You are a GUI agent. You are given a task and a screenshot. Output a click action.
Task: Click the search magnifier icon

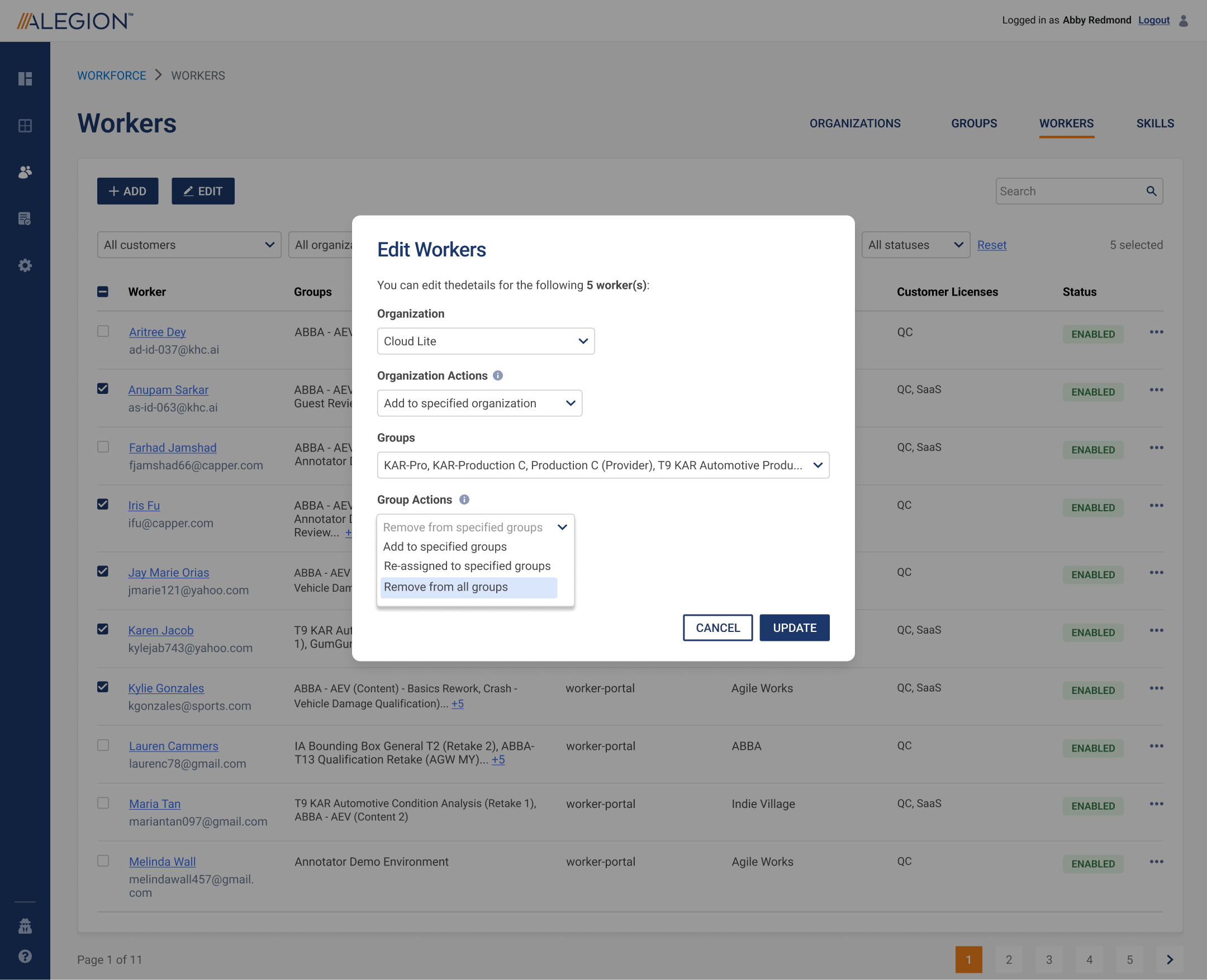tap(1151, 192)
